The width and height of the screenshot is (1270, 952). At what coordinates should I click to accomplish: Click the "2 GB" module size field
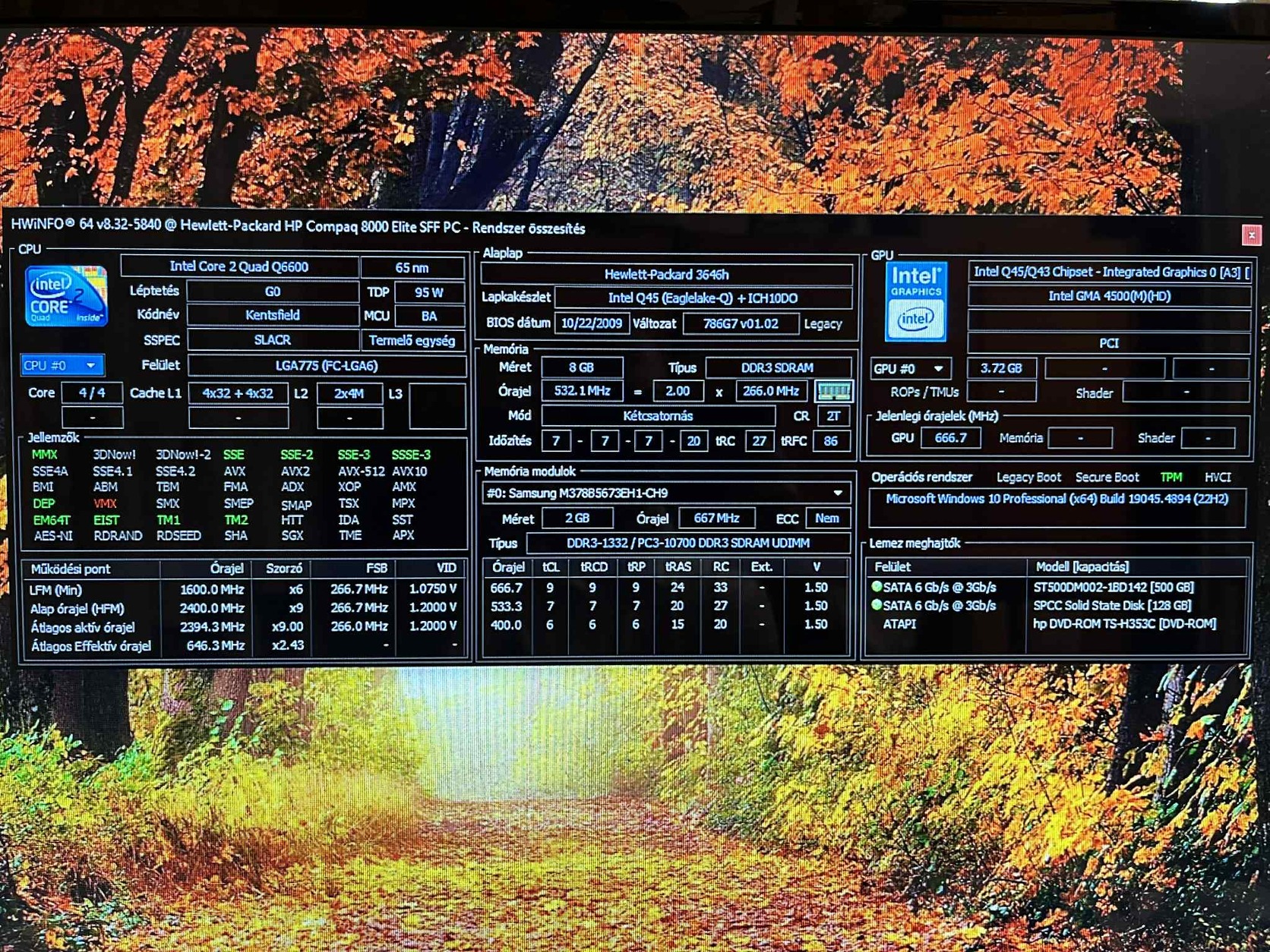[x=577, y=518]
